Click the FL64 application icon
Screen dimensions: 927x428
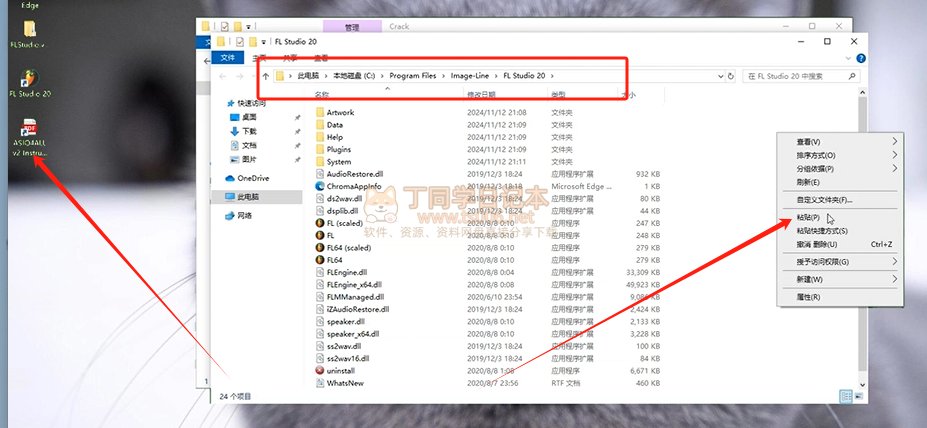click(320, 260)
